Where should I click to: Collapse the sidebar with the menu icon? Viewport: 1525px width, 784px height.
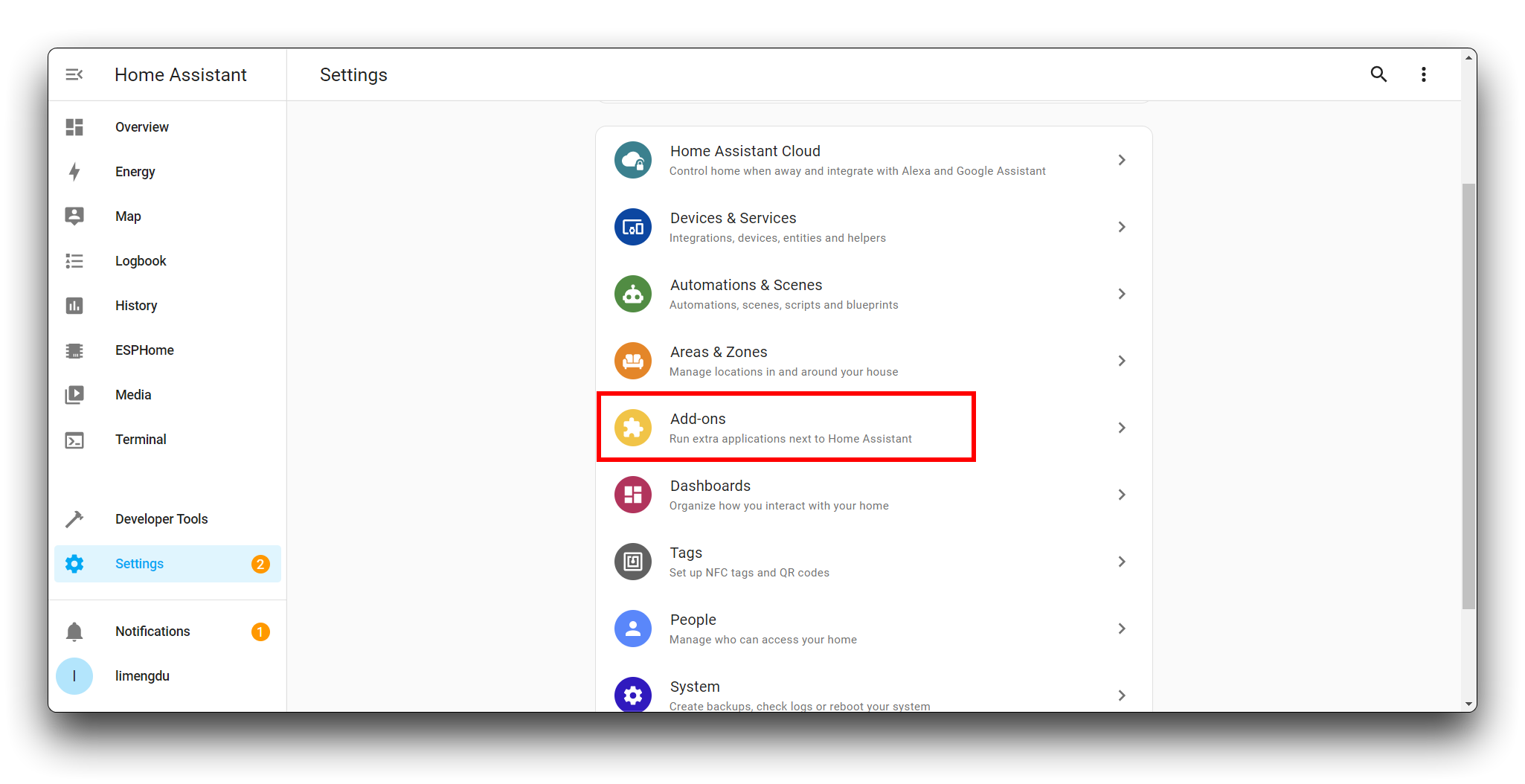(x=74, y=74)
